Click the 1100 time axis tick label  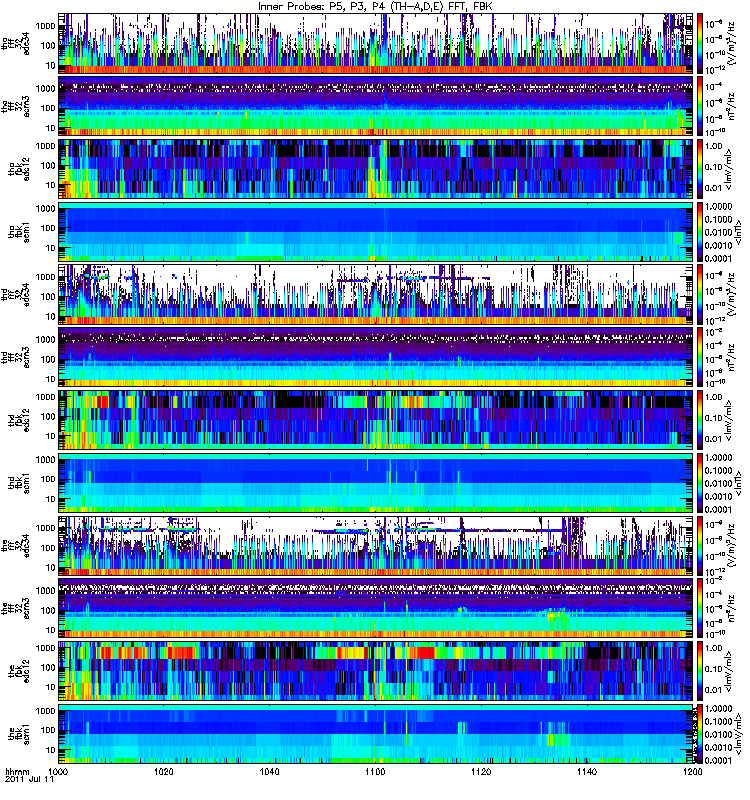click(375, 772)
